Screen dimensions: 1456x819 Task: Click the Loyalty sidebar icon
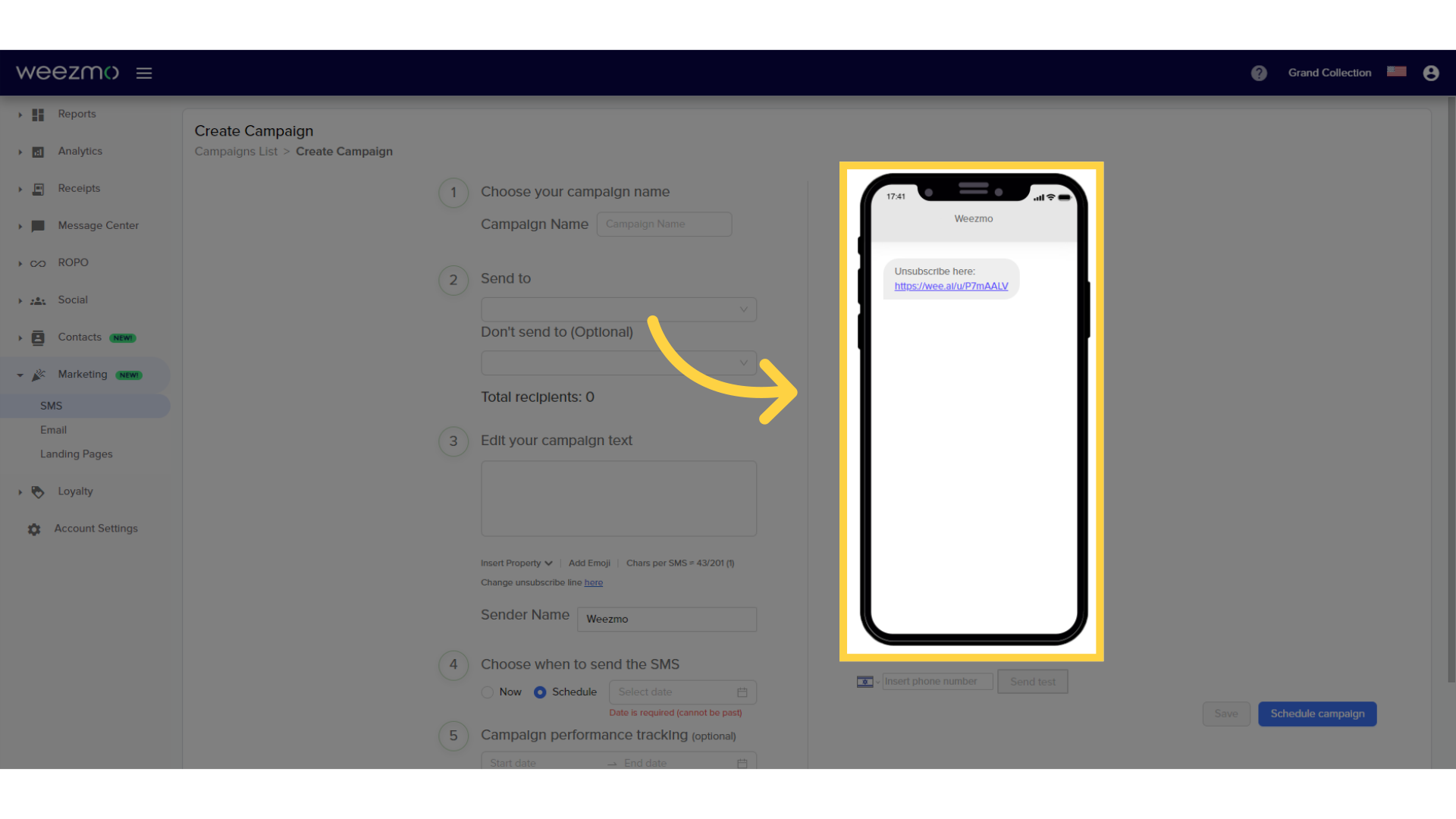(37, 491)
